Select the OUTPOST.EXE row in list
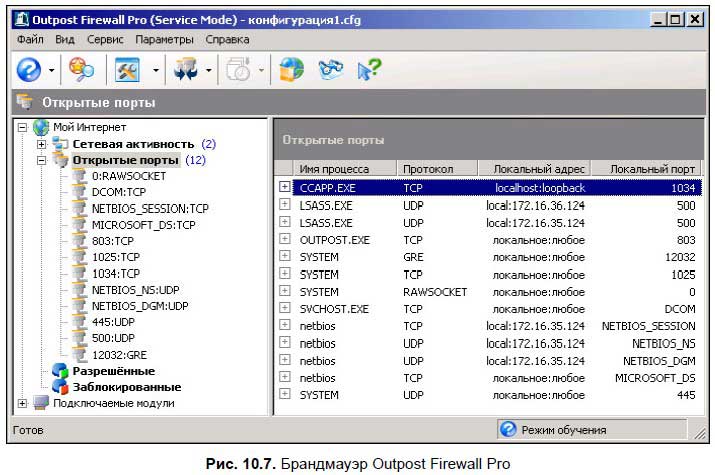The width and height of the screenshot is (715, 475). 335,240
